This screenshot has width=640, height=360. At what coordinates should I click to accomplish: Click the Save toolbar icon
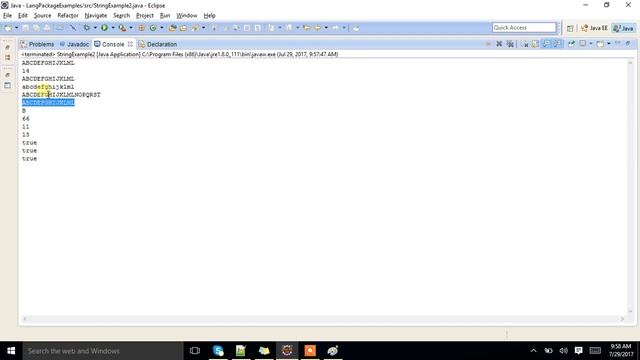pos(25,28)
